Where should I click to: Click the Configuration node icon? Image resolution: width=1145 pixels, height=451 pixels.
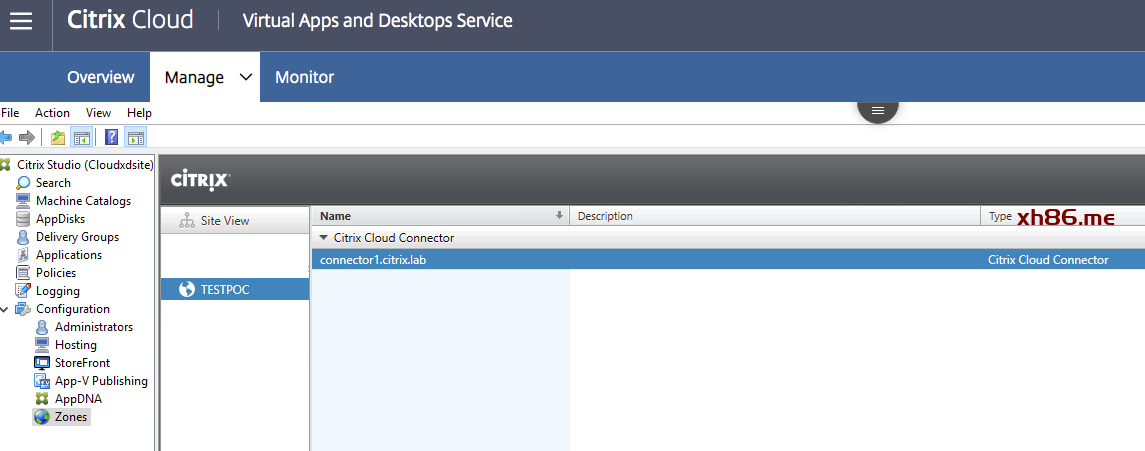[x=23, y=309]
